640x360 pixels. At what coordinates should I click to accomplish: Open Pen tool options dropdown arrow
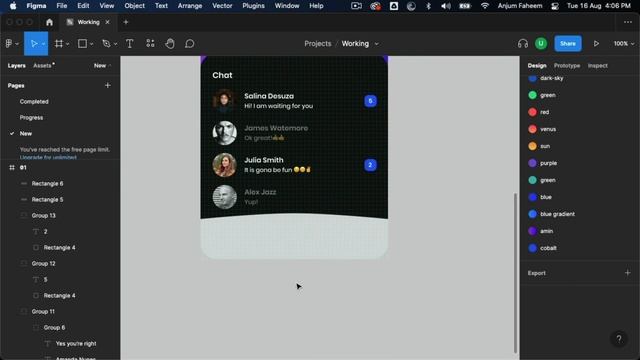click(116, 44)
